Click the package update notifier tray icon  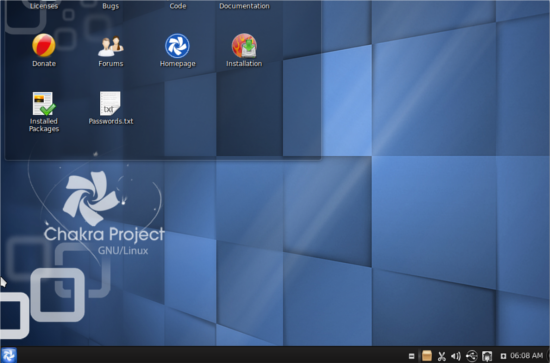click(x=427, y=356)
